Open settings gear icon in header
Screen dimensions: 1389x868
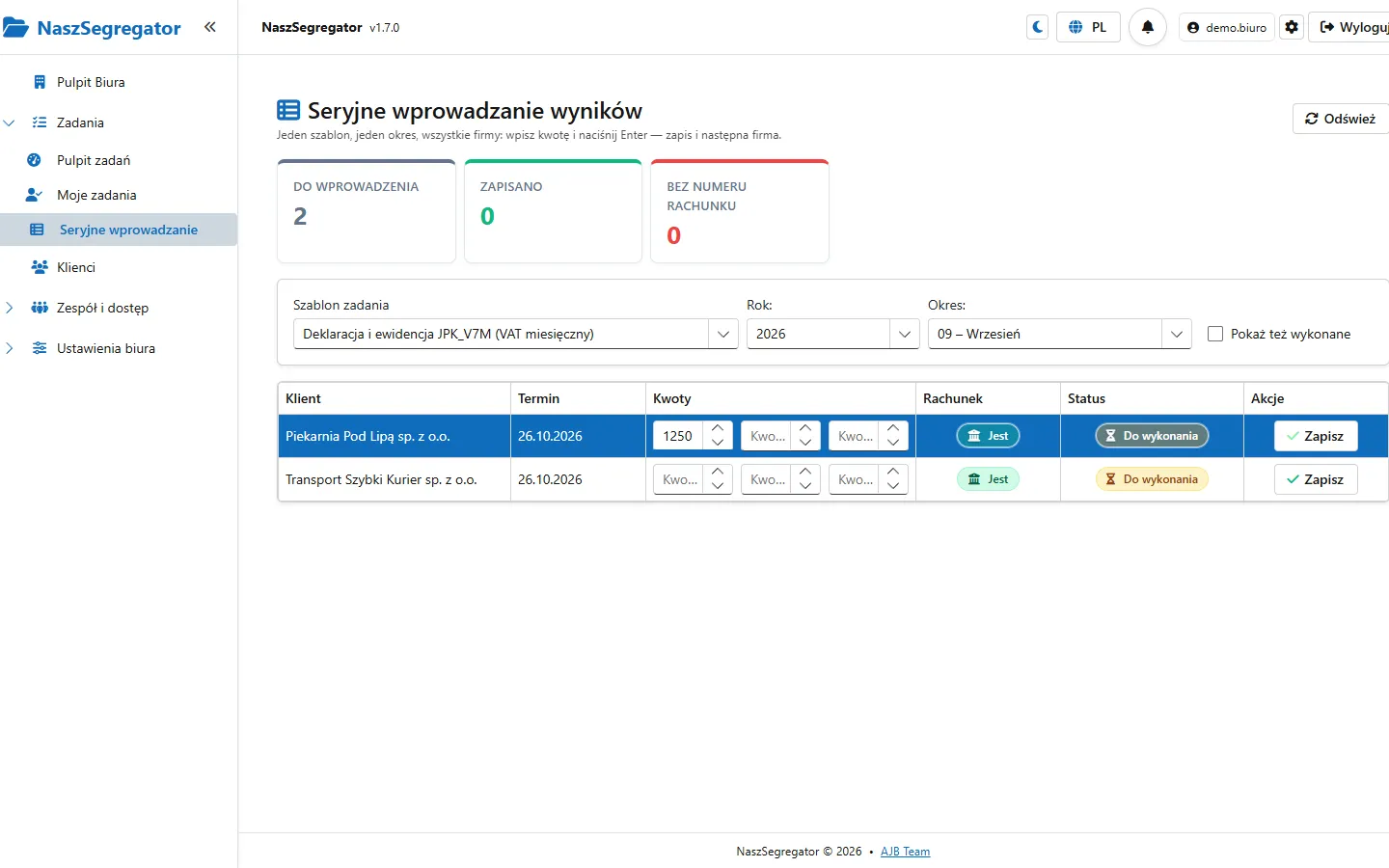1292,27
